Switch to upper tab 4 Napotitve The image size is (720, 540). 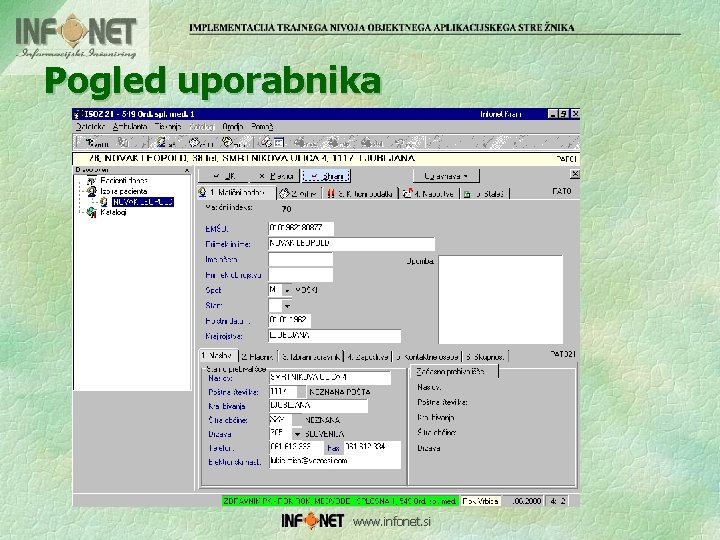428,194
